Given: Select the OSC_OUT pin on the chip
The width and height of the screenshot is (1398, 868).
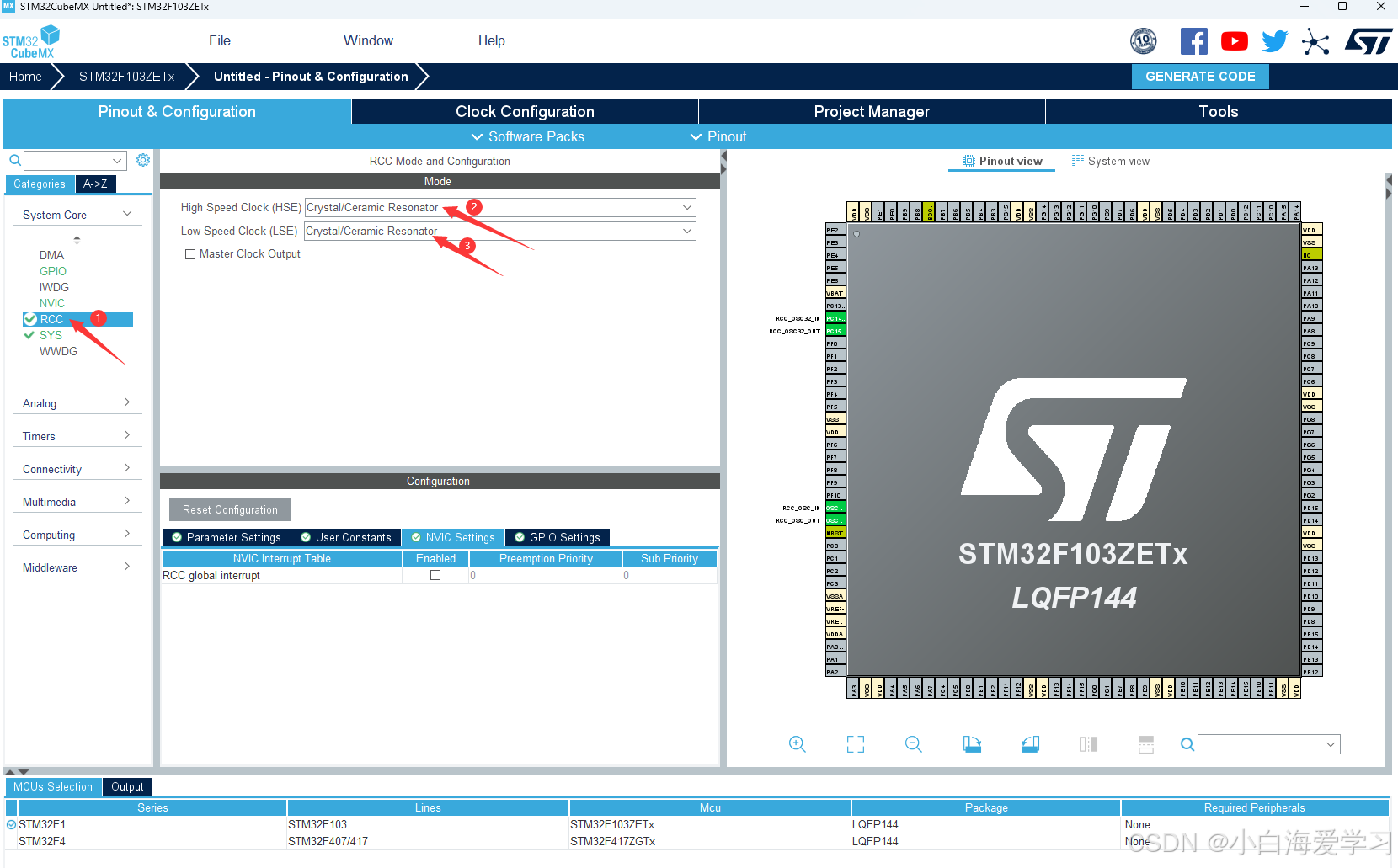Looking at the screenshot, I should 835,520.
